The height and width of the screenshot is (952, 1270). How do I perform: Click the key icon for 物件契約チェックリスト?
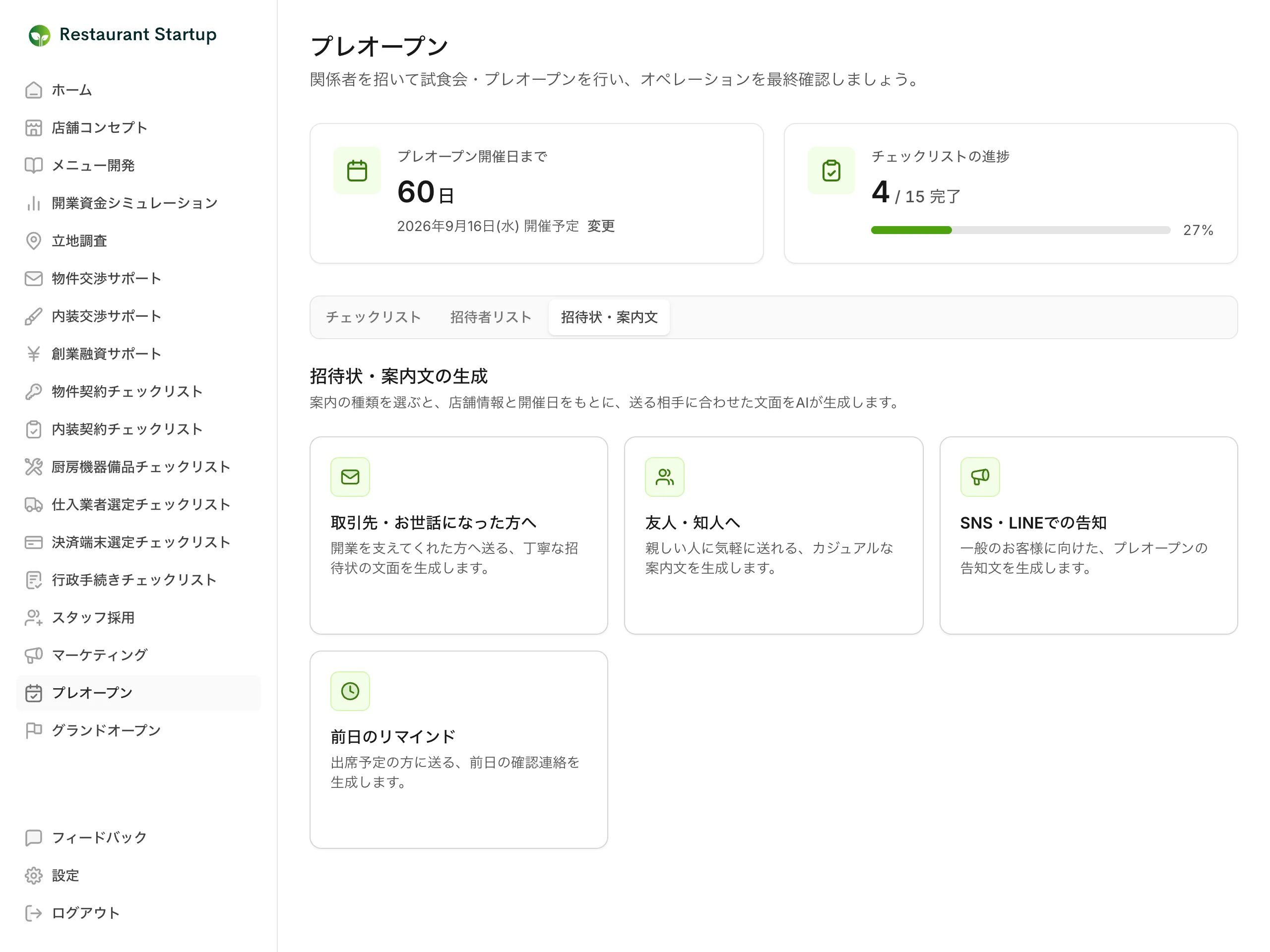34,391
